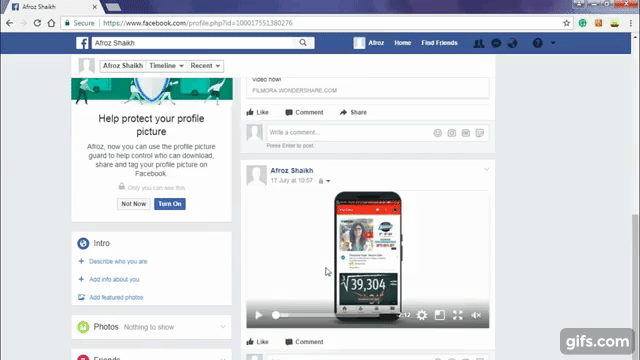Image resolution: width=640 pixels, height=360 pixels.
Task: Click the browser address bar URL
Action: (x=198, y=23)
